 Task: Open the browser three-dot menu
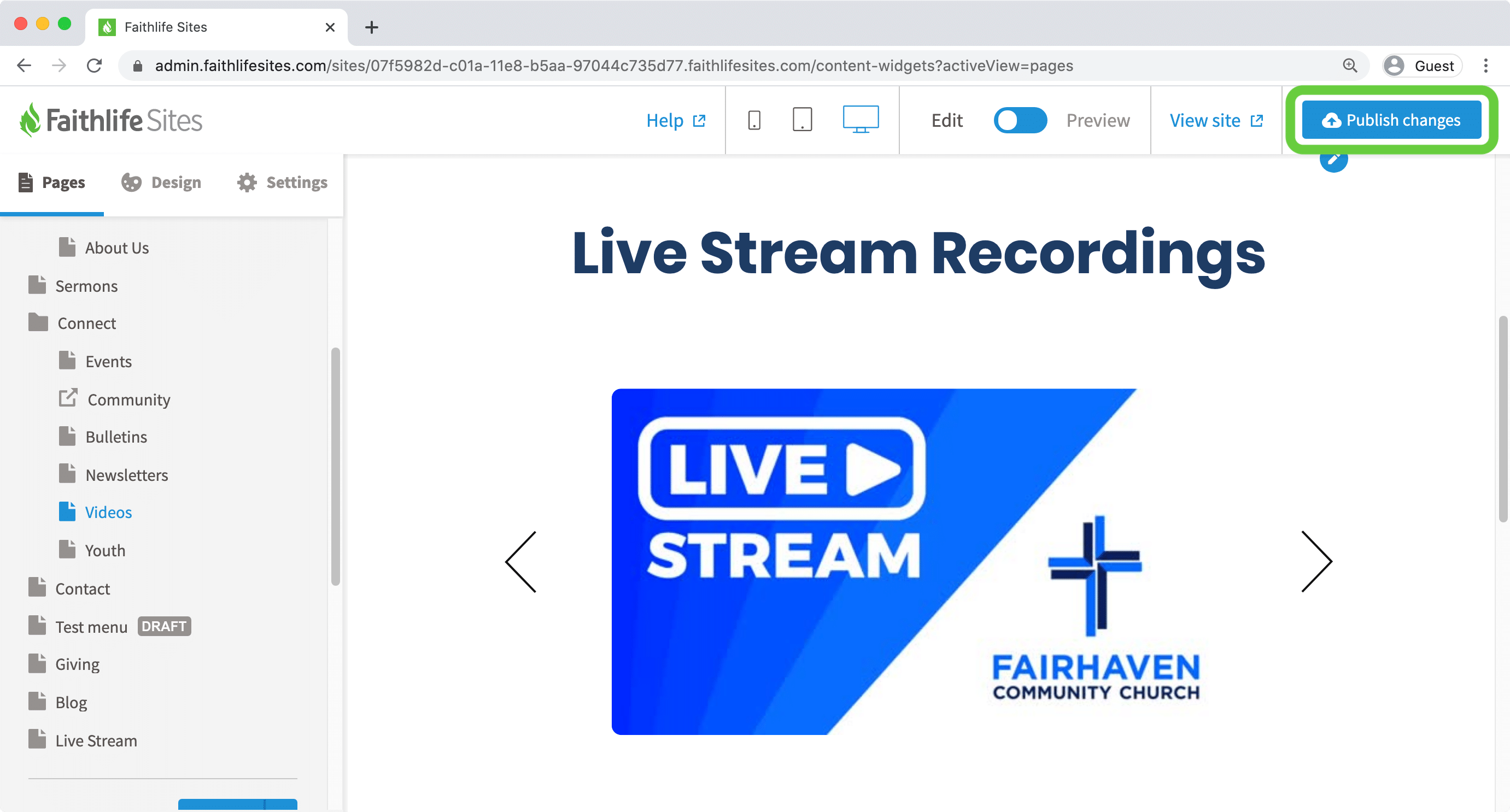tap(1486, 66)
